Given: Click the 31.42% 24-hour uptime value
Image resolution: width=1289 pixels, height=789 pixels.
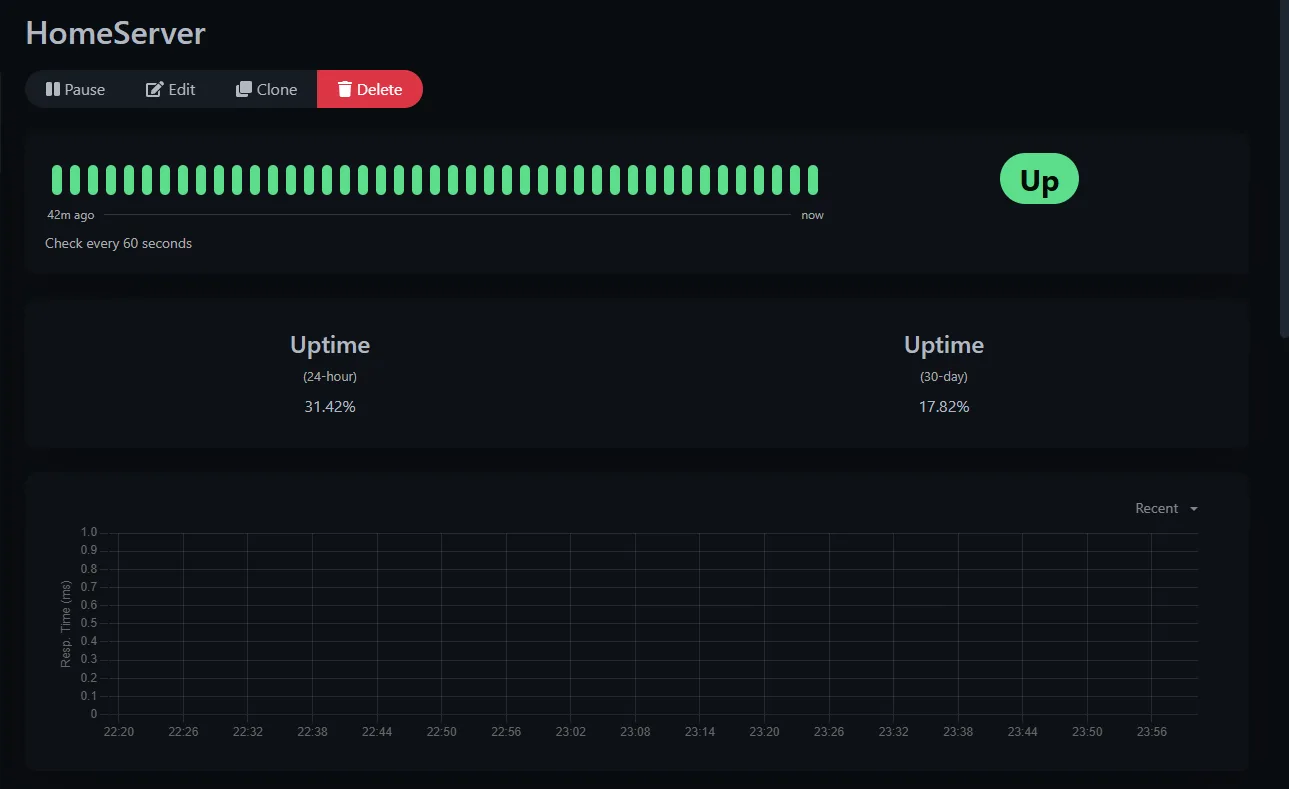Looking at the screenshot, I should (330, 407).
